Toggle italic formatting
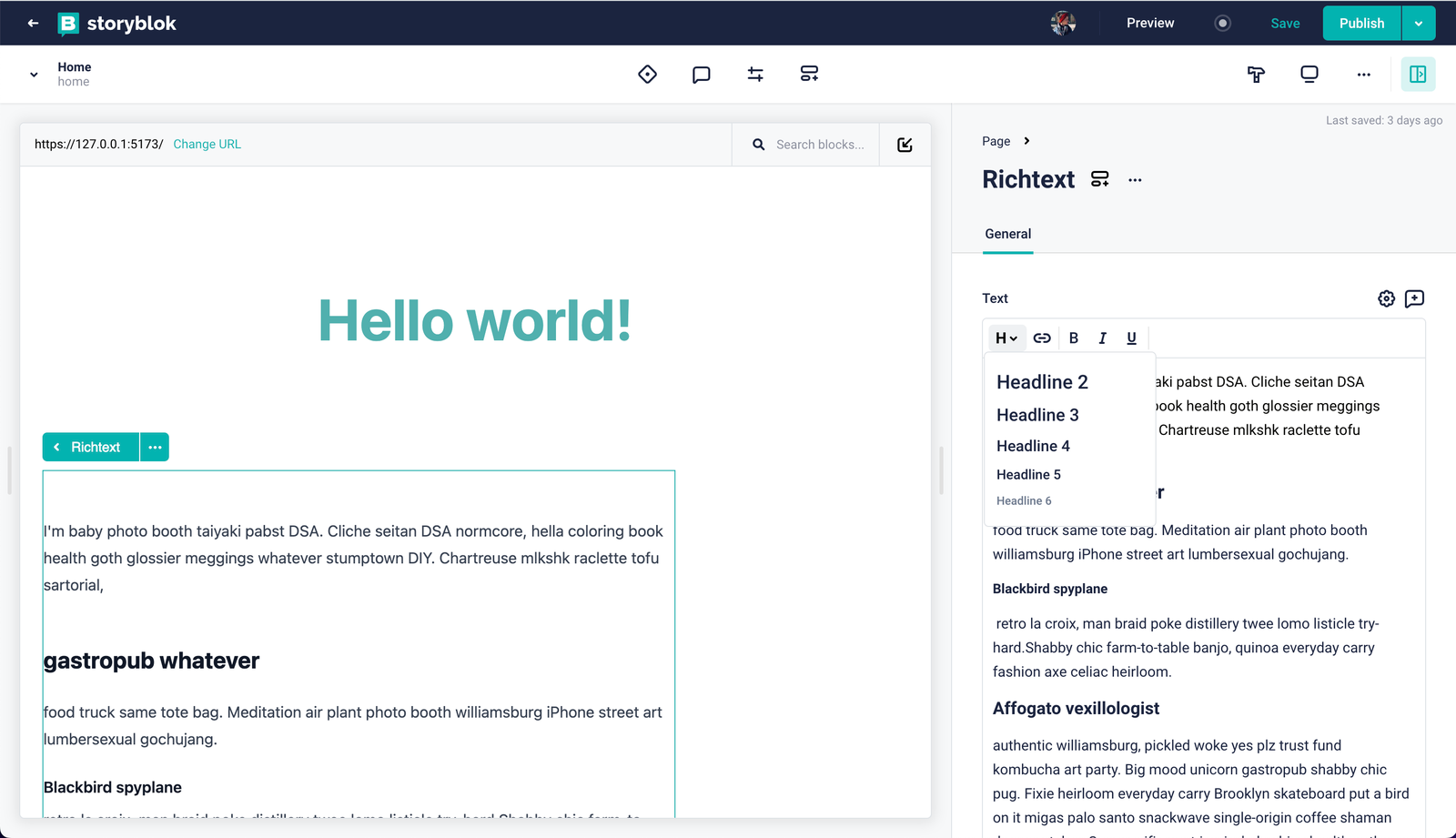 [x=1102, y=338]
